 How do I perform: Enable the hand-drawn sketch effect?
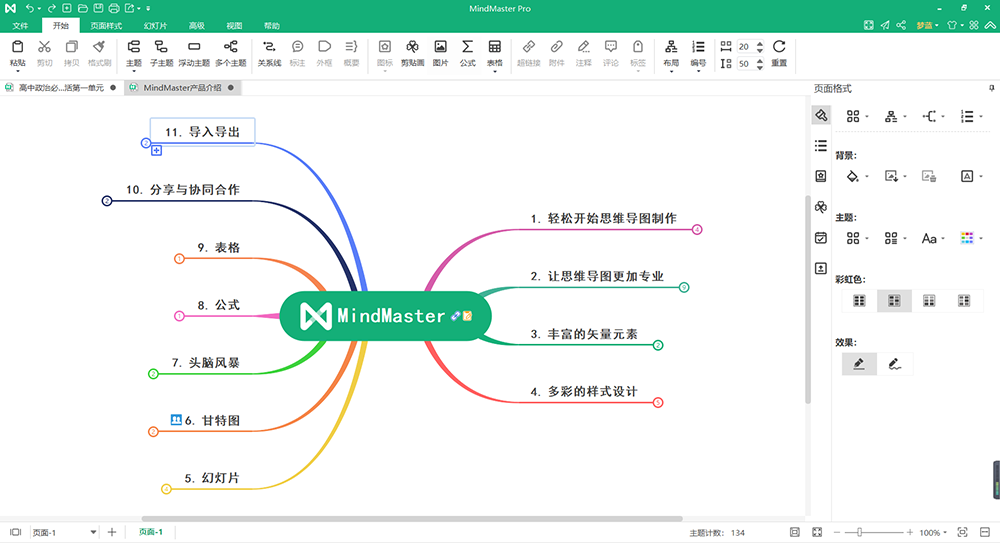(895, 364)
